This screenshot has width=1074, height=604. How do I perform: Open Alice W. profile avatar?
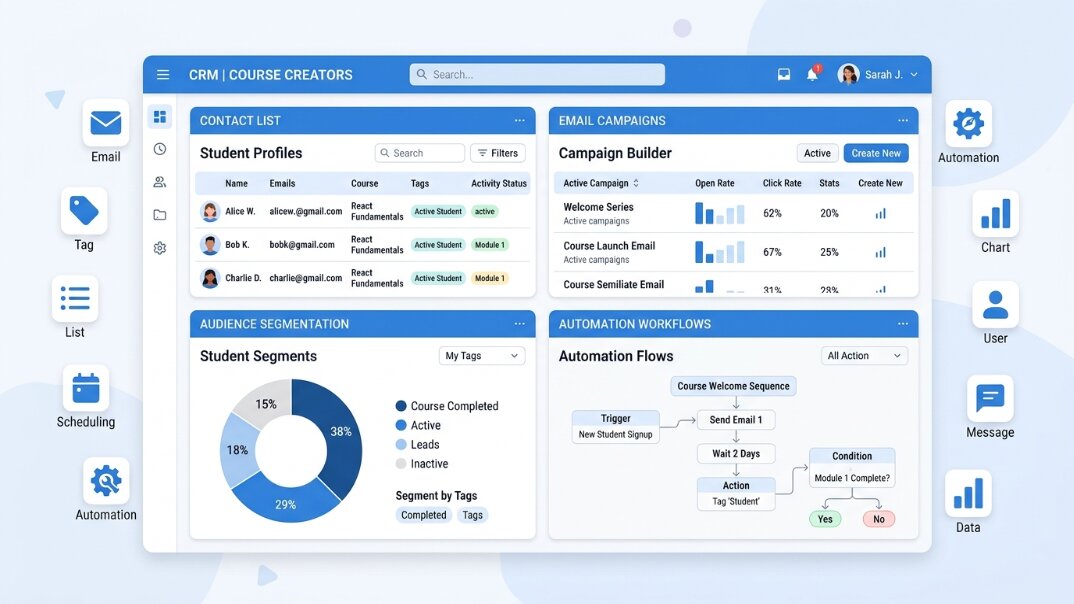point(210,212)
